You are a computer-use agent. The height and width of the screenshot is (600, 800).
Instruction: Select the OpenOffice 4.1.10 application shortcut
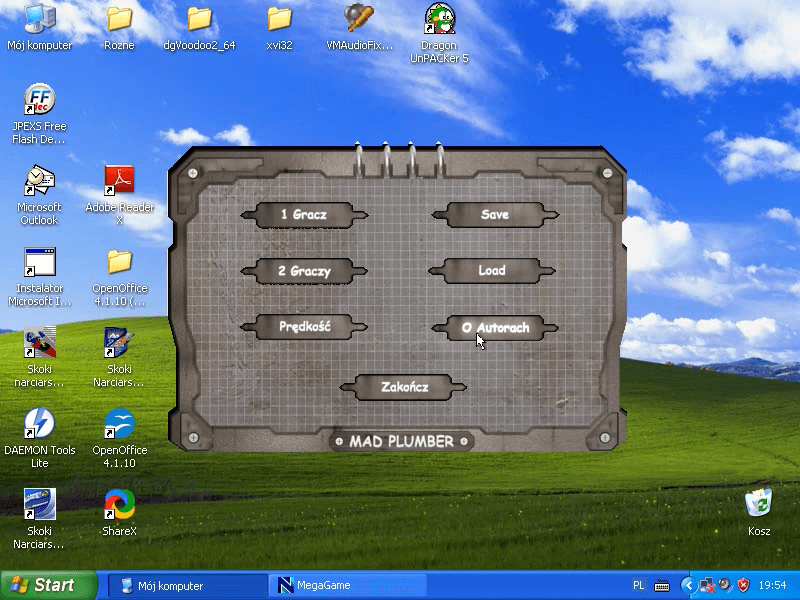click(119, 438)
